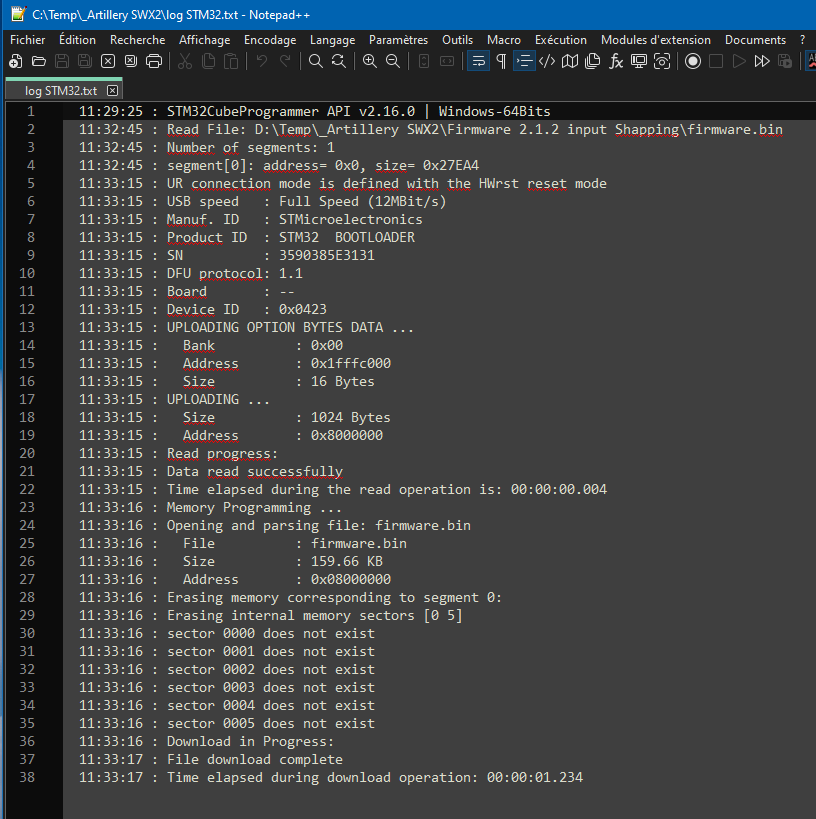Viewport: 816px width, 819px height.
Task: Toggle synchronized horizontal scrolling icon
Action: (447, 61)
